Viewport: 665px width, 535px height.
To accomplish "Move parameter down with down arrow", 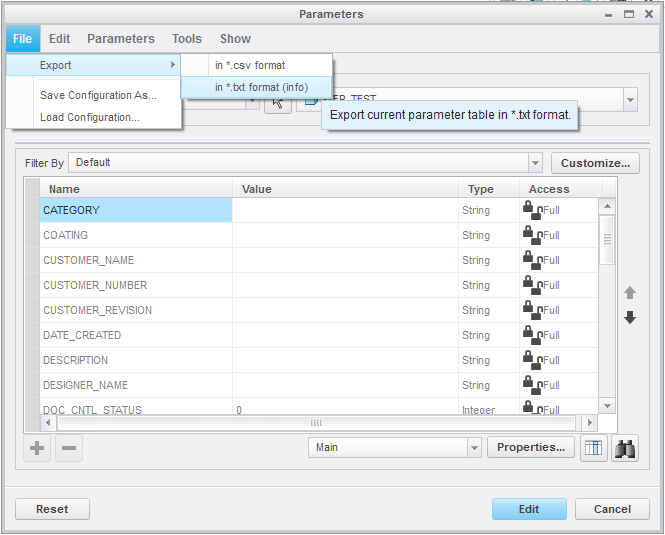I will (x=630, y=317).
